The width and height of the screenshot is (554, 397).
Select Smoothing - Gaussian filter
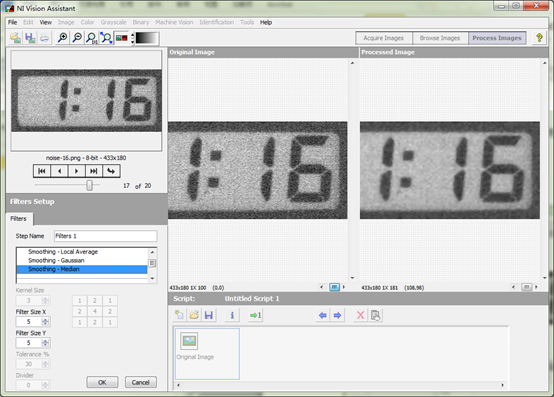[56, 260]
